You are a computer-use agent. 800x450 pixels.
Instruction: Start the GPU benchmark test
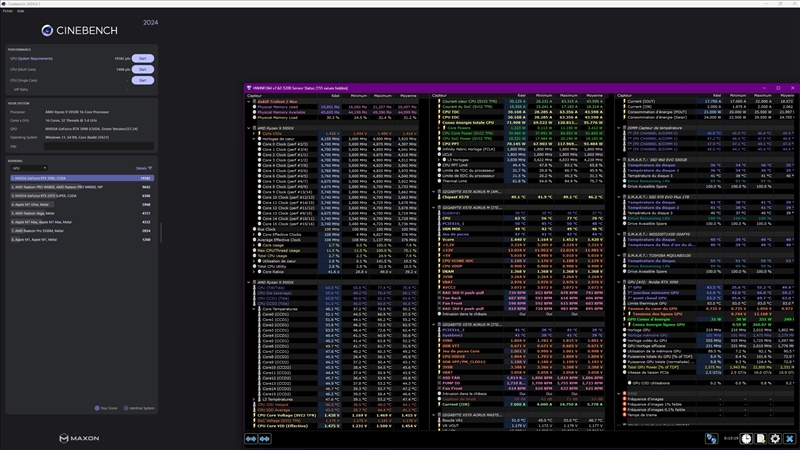[x=142, y=58]
